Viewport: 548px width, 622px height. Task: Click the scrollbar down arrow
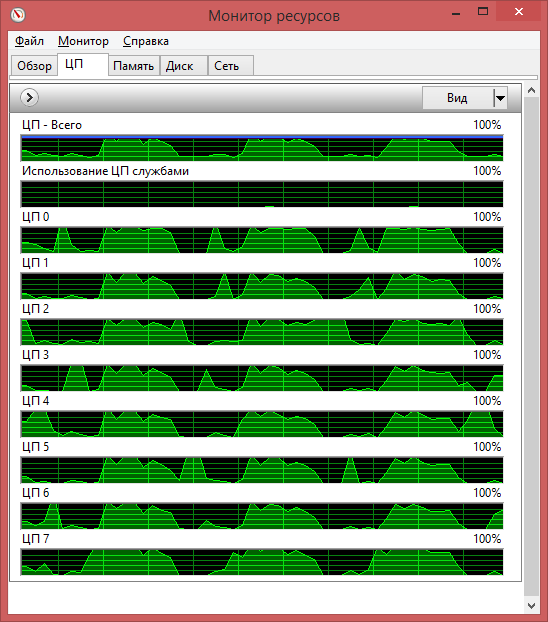[x=531, y=606]
